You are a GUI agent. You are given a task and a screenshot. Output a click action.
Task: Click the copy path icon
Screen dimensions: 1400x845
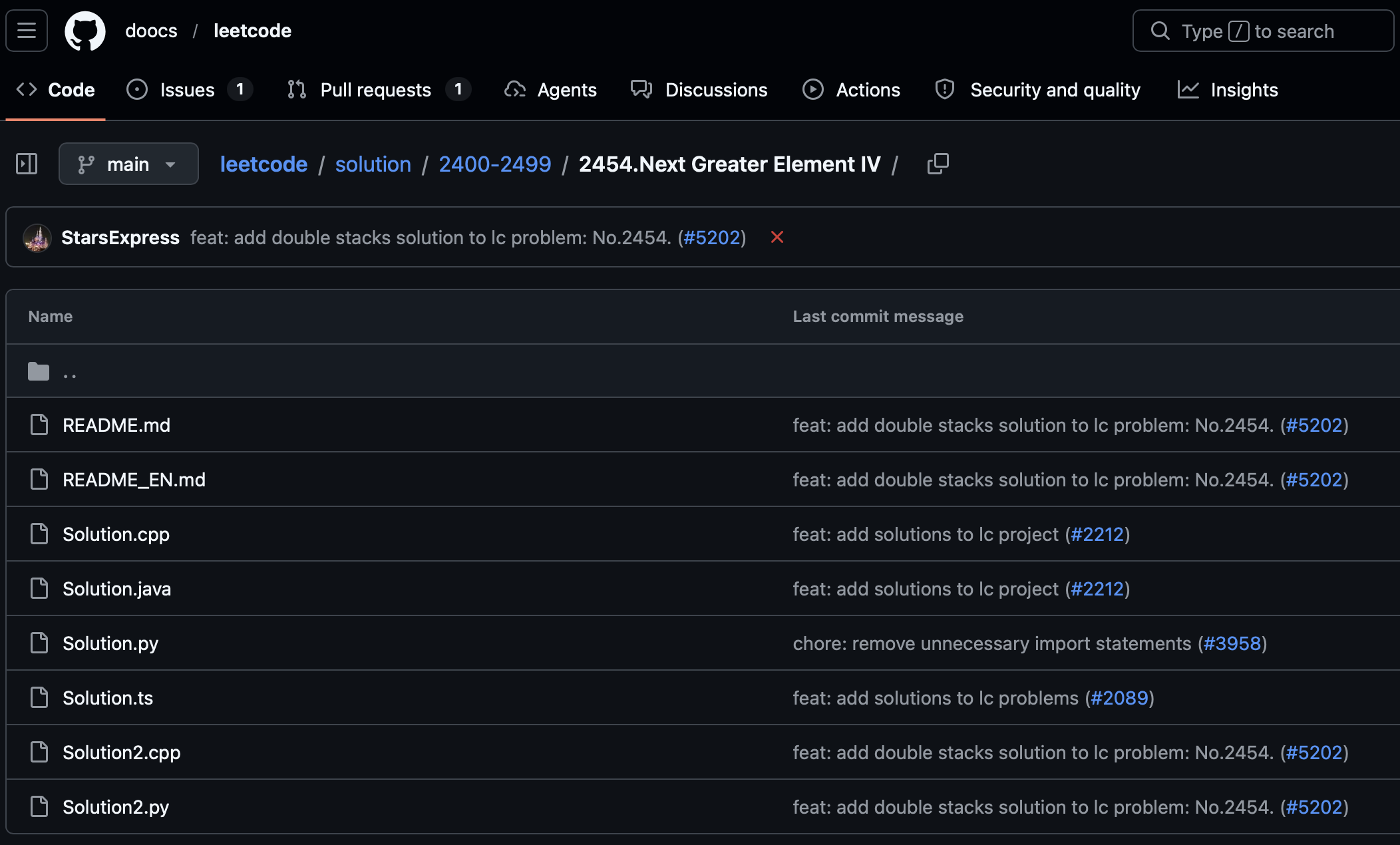tap(938, 164)
